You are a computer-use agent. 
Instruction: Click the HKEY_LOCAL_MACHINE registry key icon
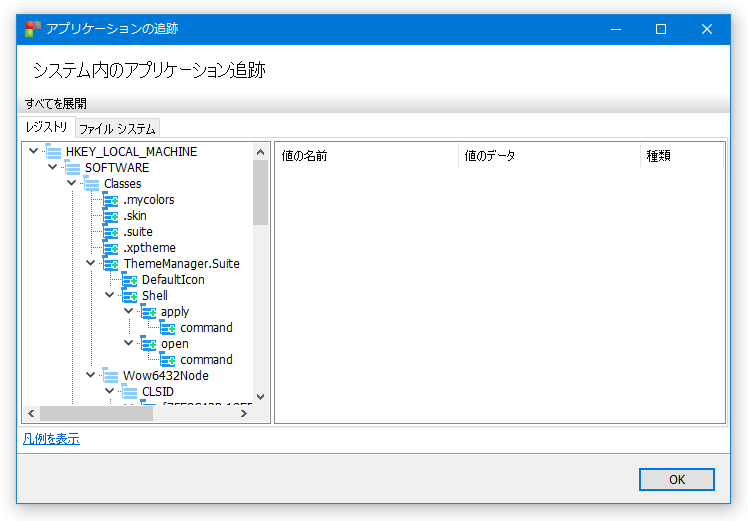(x=53, y=152)
